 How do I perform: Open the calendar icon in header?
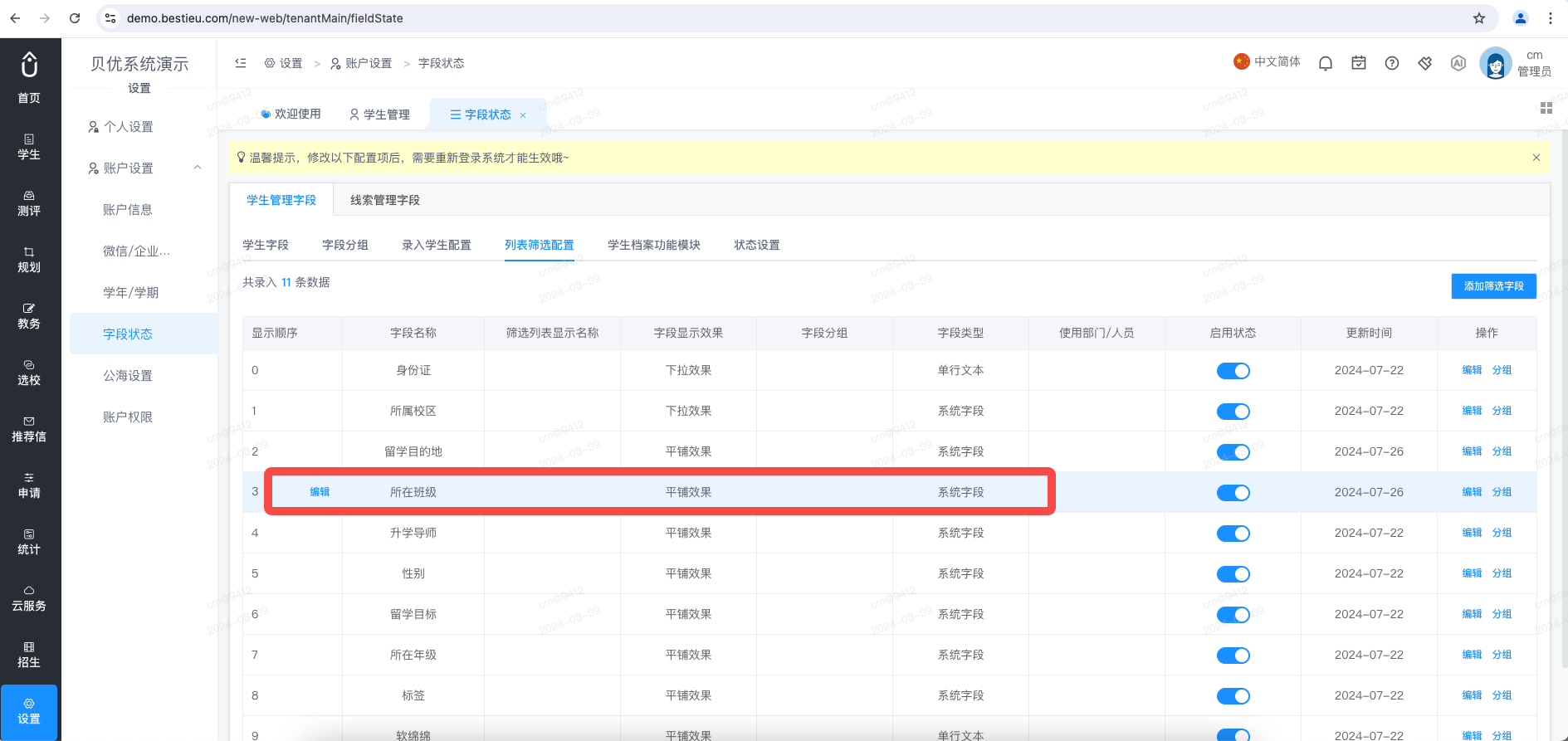point(1359,63)
